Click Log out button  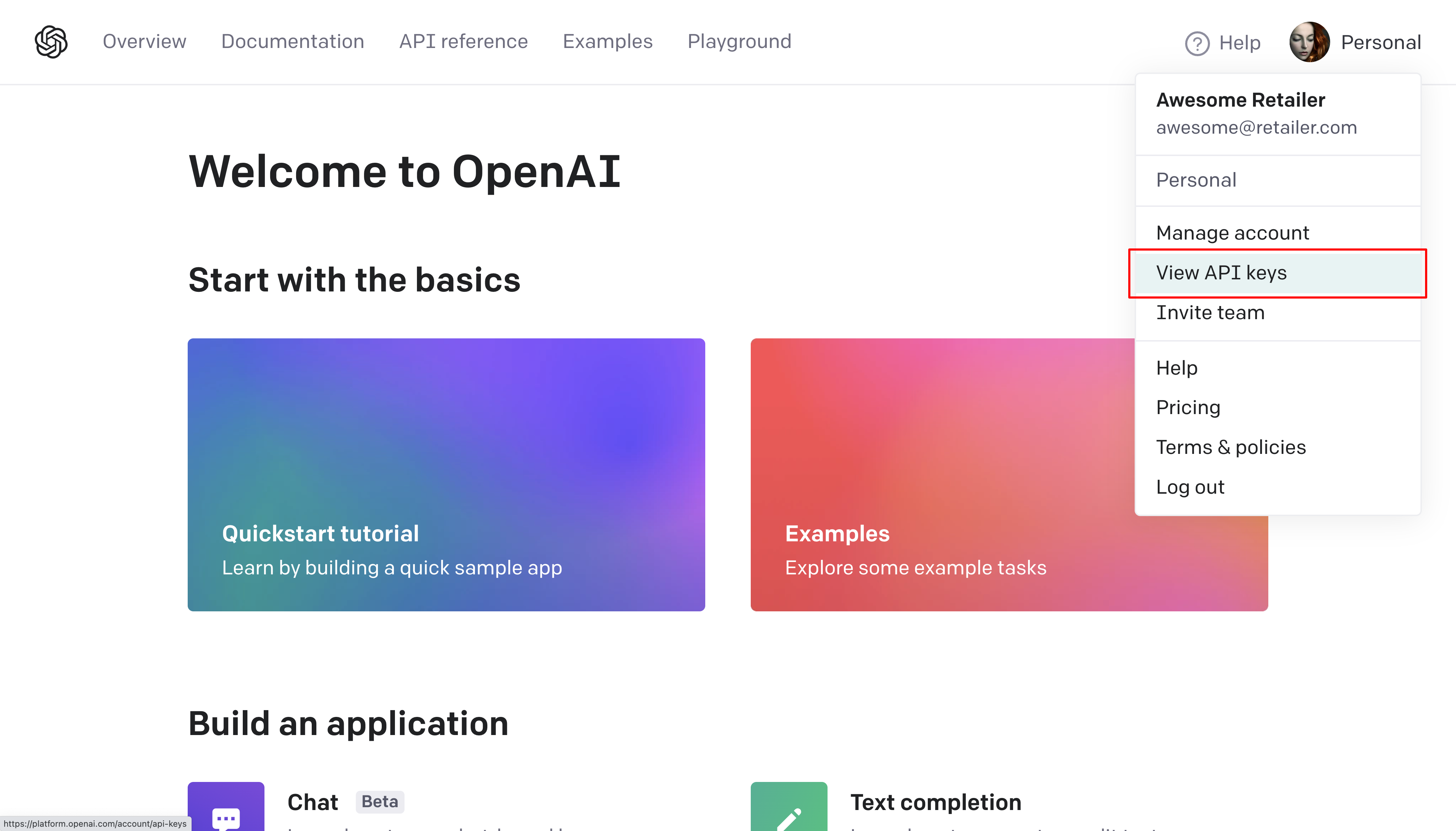(x=1192, y=487)
